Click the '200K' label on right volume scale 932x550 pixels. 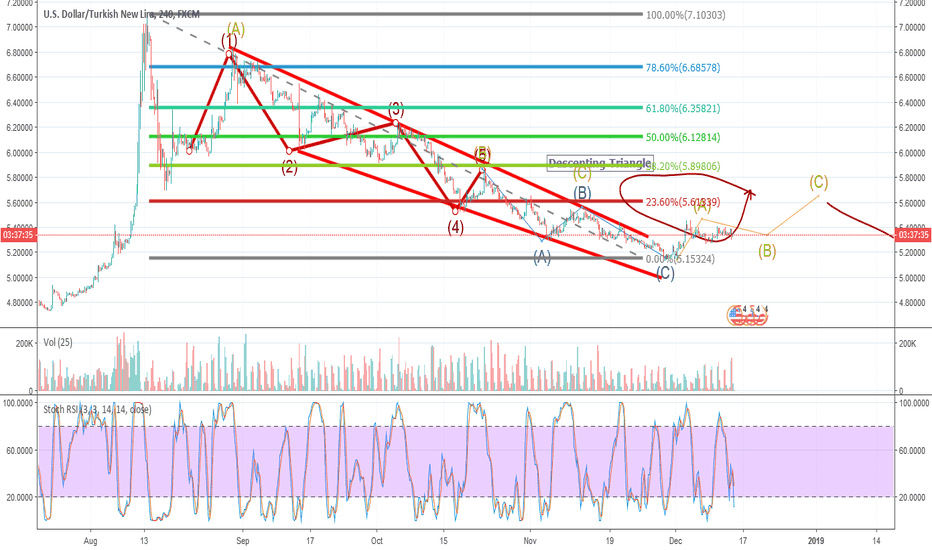(907, 344)
